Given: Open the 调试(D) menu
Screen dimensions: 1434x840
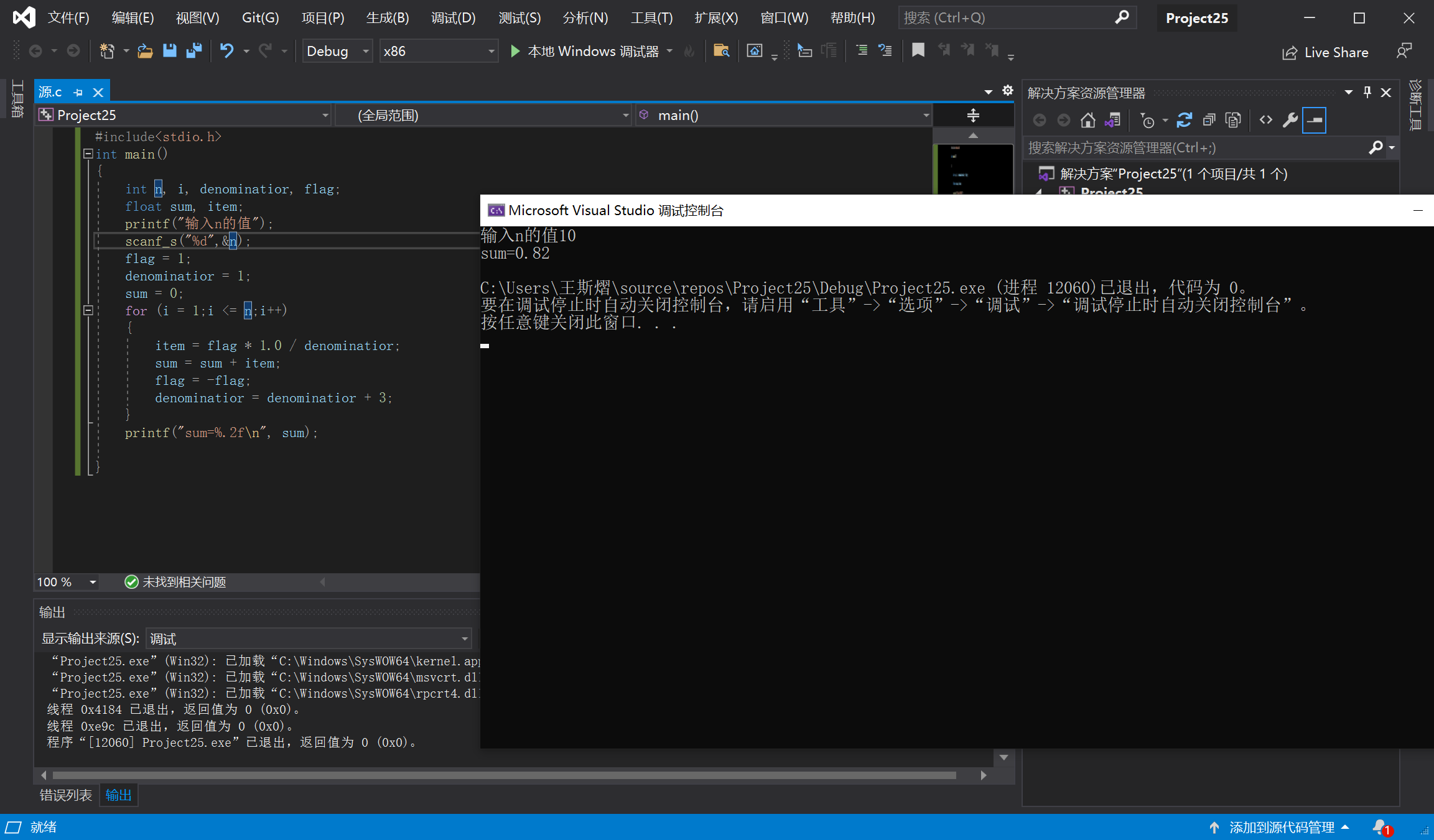Looking at the screenshot, I should (x=453, y=17).
